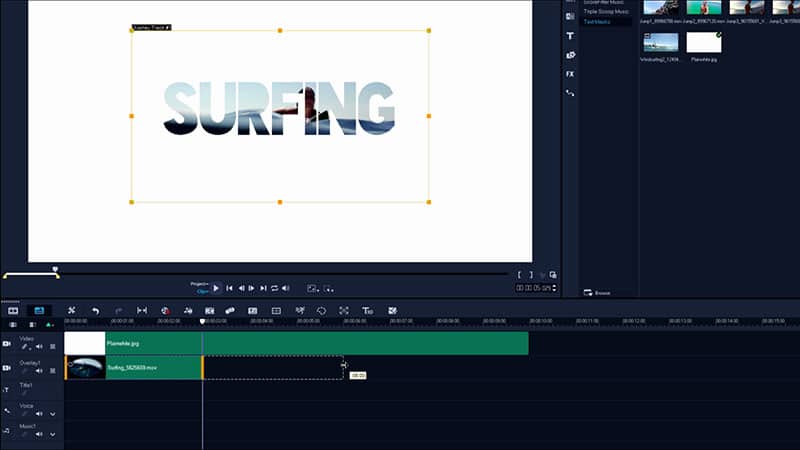This screenshot has height=450, width=800.
Task: Open the Transition library icon below Title
Action: [570, 55]
